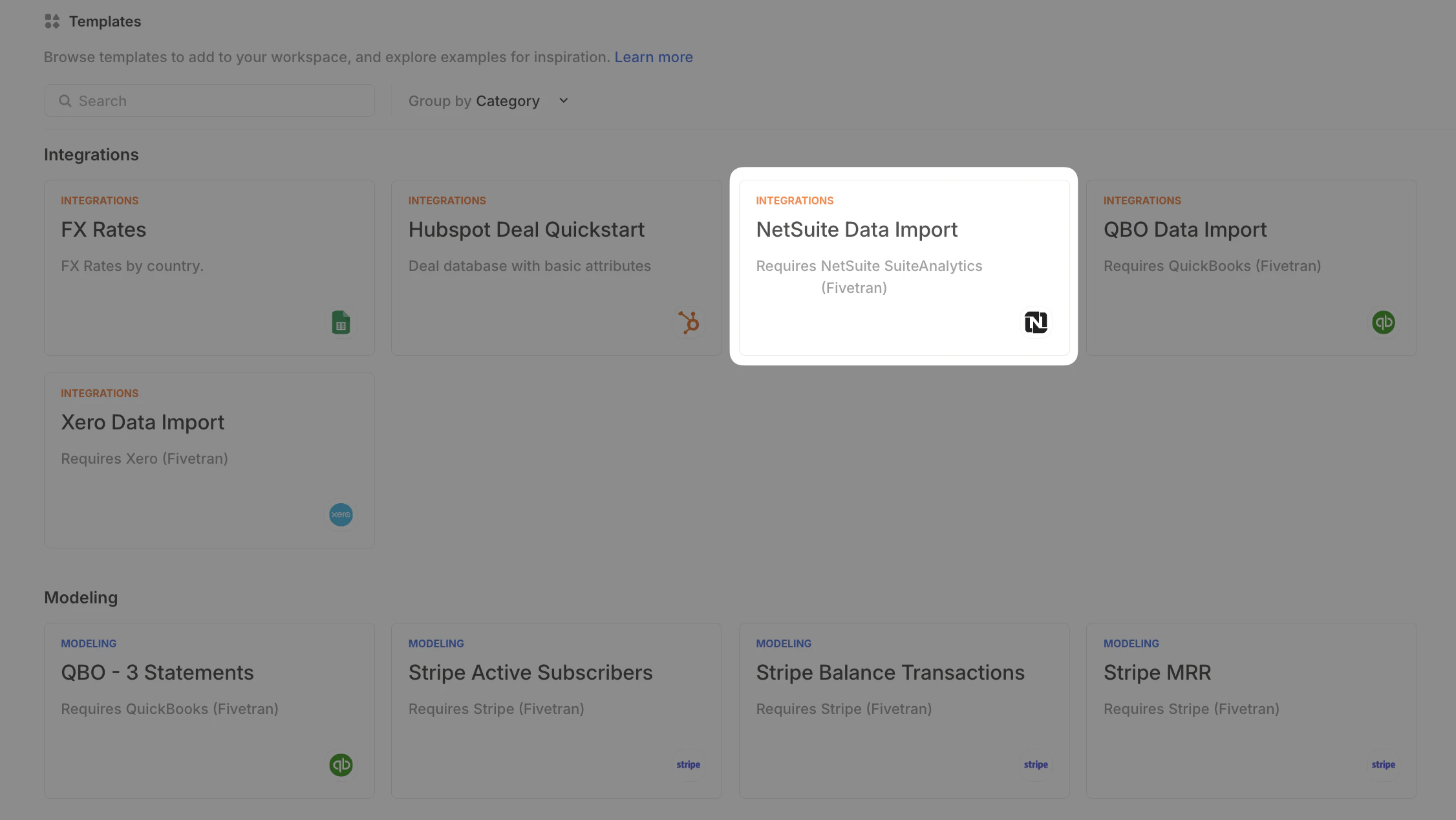Click the Stripe icon on Stripe MRR card
This screenshot has height=820, width=1456.
click(1383, 764)
